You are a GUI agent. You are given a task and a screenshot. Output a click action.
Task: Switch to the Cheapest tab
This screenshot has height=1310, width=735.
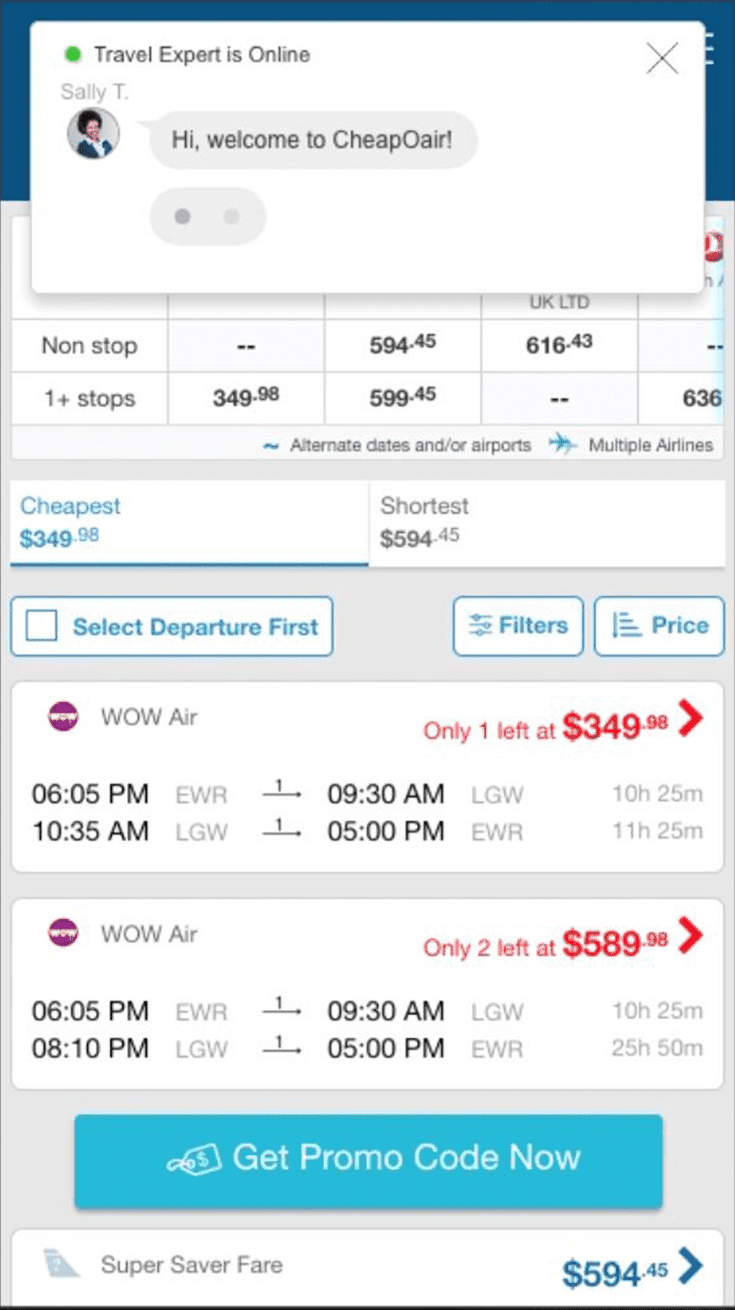coord(189,523)
